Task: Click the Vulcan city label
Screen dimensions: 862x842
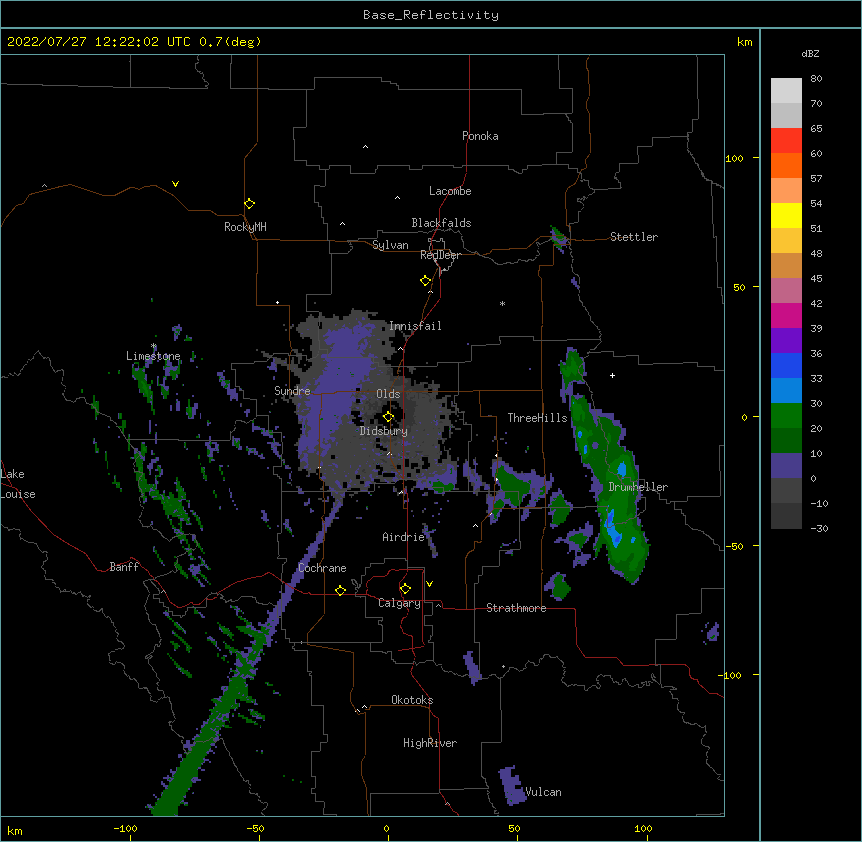Action: (x=543, y=792)
